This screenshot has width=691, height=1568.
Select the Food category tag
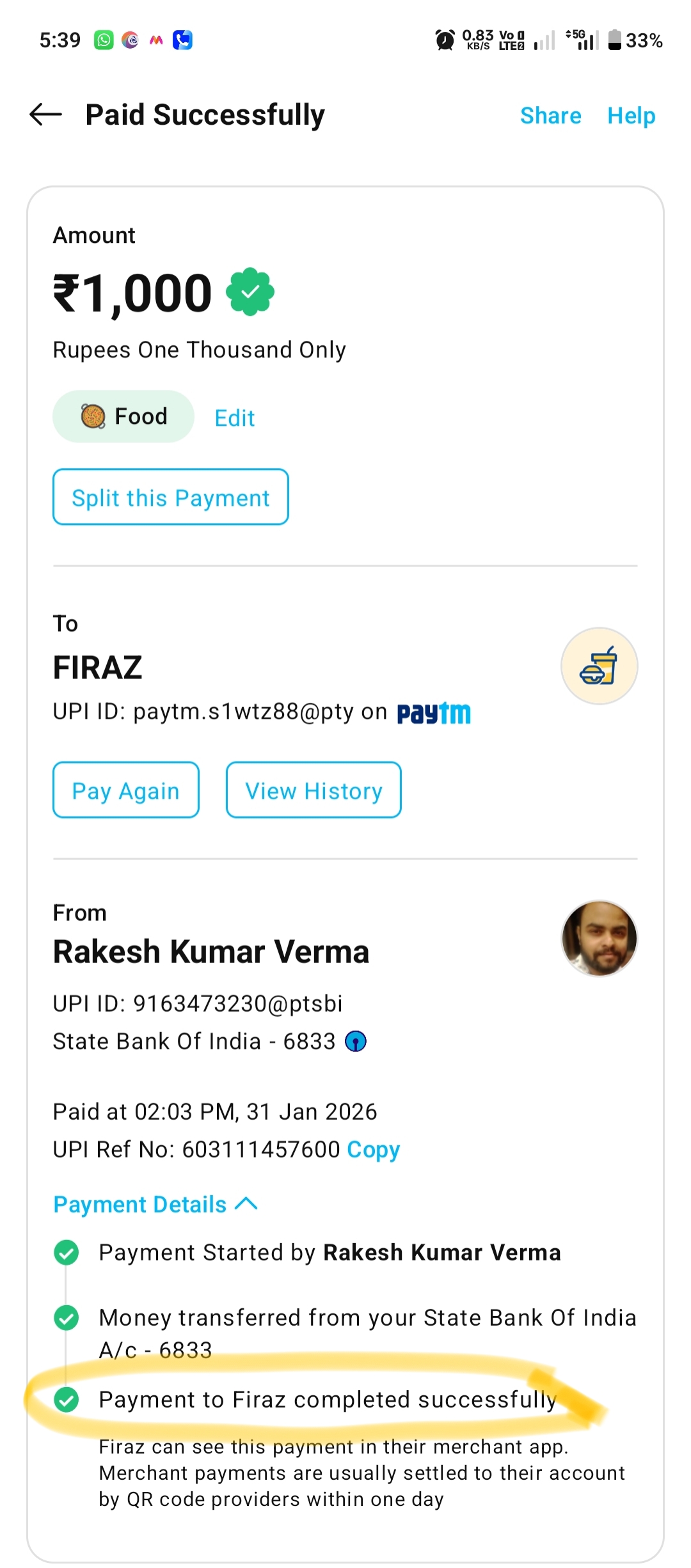123,417
